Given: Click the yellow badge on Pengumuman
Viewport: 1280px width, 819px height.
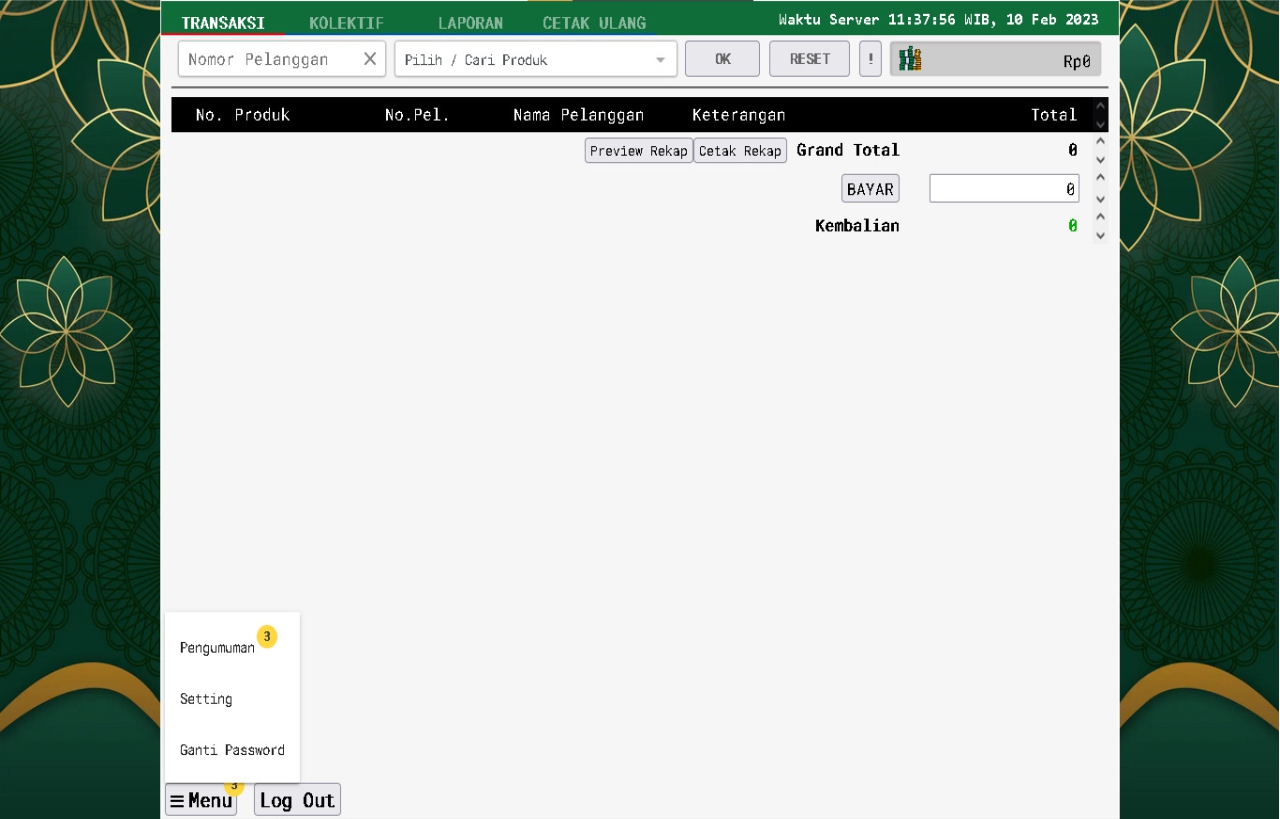Looking at the screenshot, I should pyautogui.click(x=267, y=636).
